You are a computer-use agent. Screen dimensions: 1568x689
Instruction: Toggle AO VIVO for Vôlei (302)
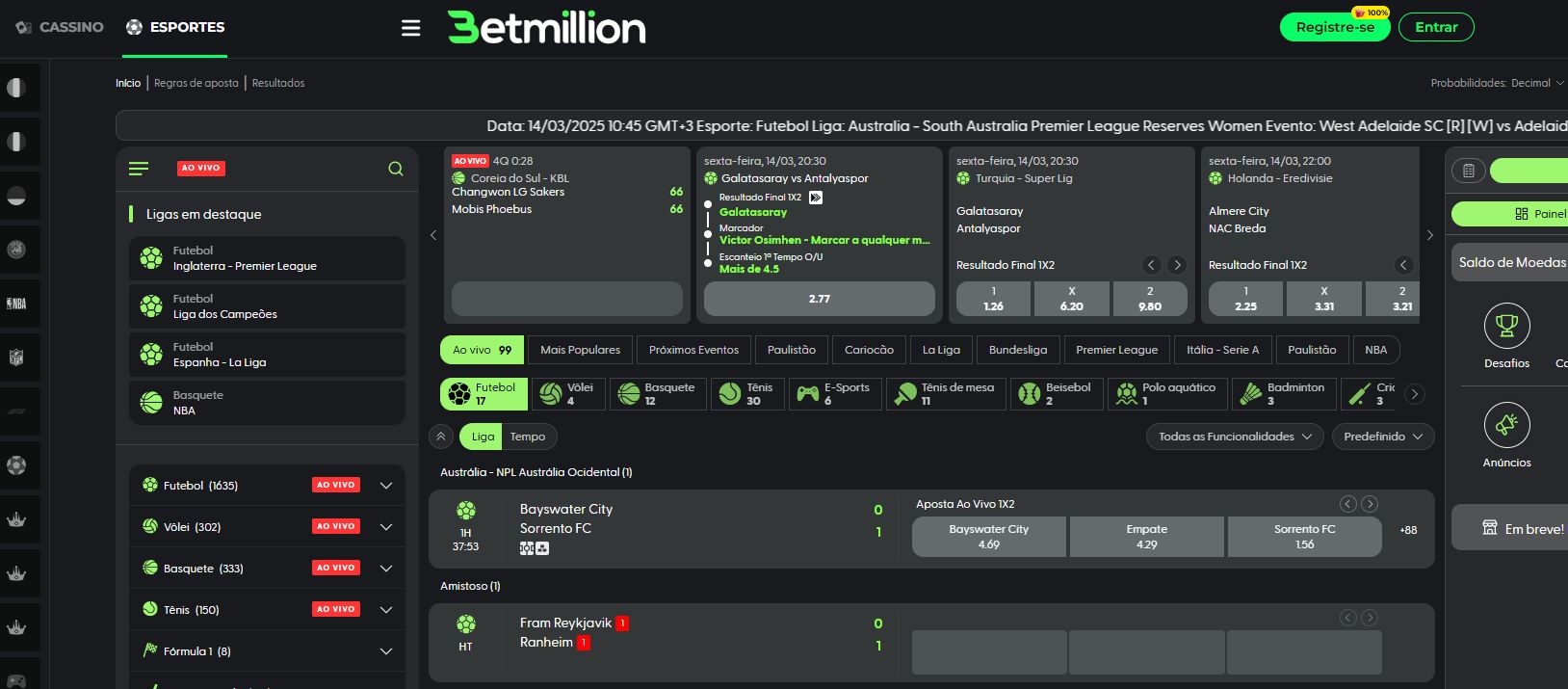point(336,526)
